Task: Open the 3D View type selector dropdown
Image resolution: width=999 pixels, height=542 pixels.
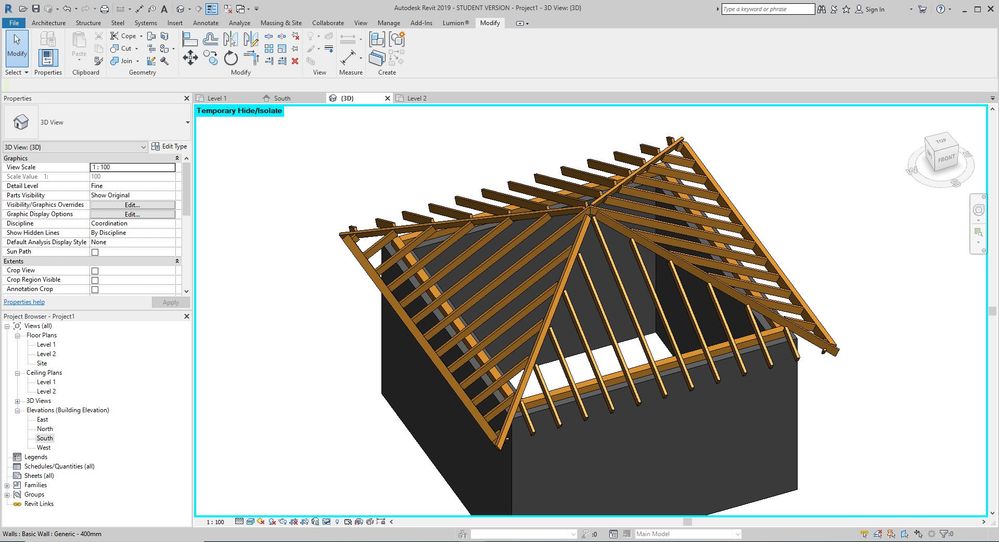Action: coord(187,122)
